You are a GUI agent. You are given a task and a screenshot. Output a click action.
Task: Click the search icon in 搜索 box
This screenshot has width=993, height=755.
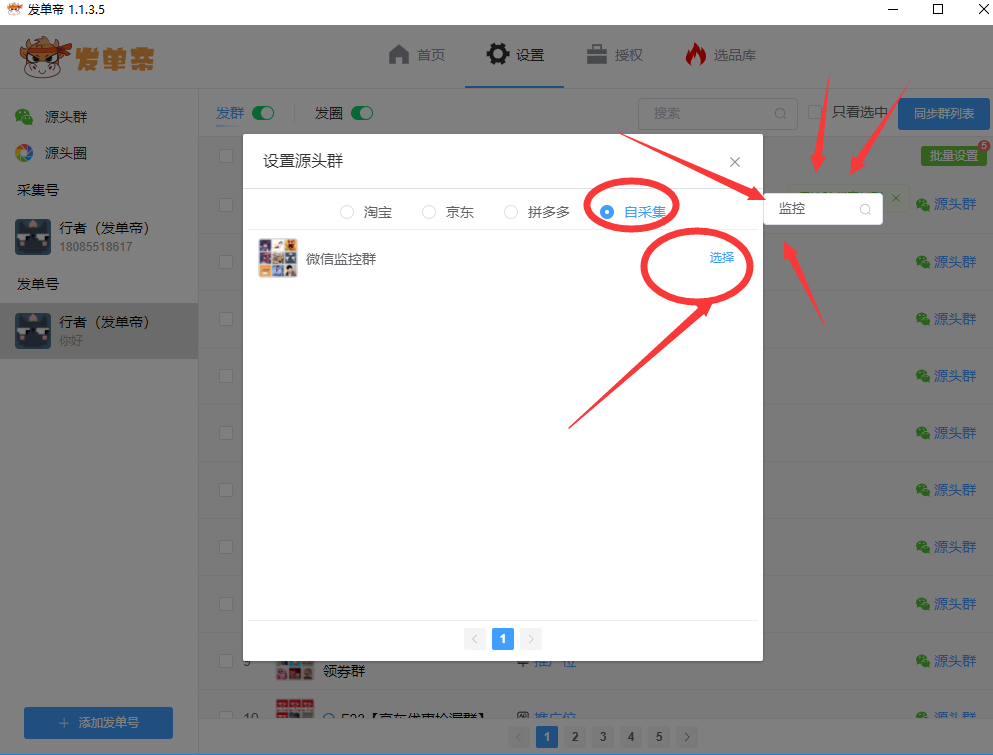(780, 114)
